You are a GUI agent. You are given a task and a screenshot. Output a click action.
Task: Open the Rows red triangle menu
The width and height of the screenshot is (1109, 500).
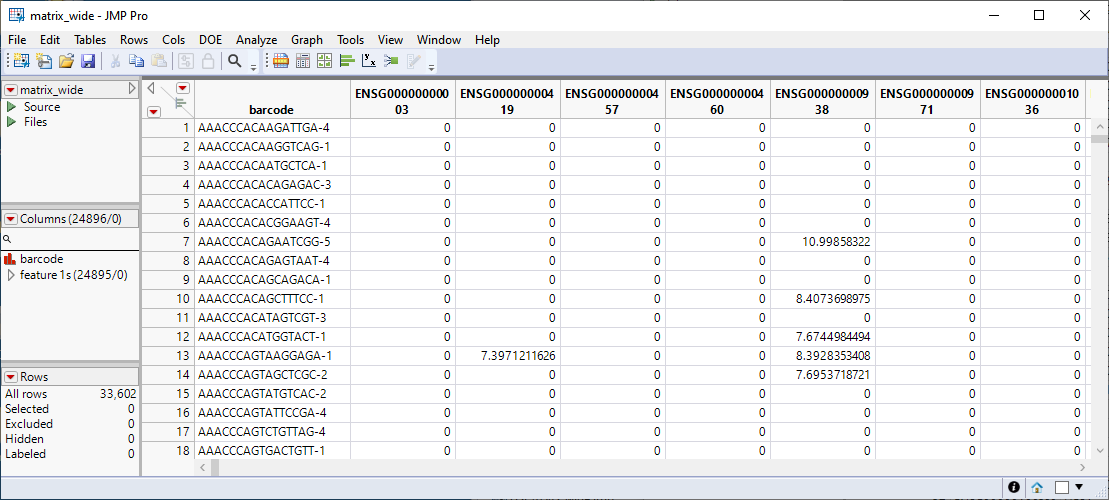click(11, 378)
